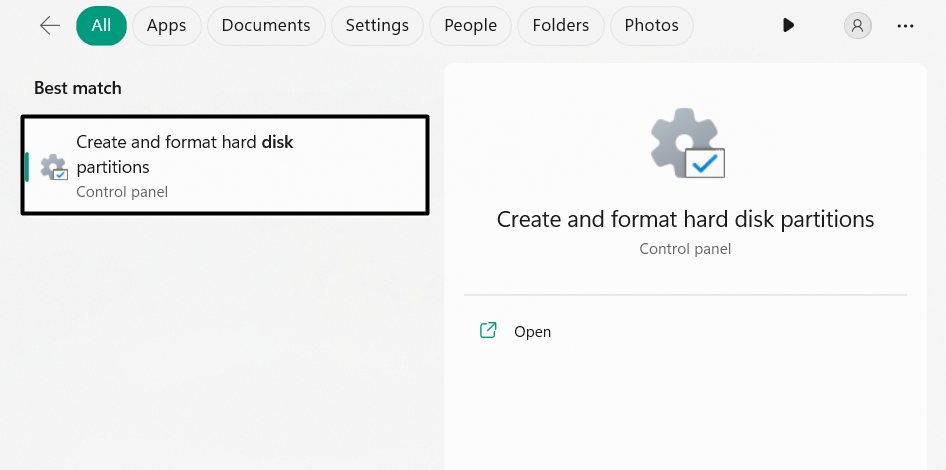Image resolution: width=946 pixels, height=470 pixels.
Task: Click the Open action text
Action: [x=532, y=332]
